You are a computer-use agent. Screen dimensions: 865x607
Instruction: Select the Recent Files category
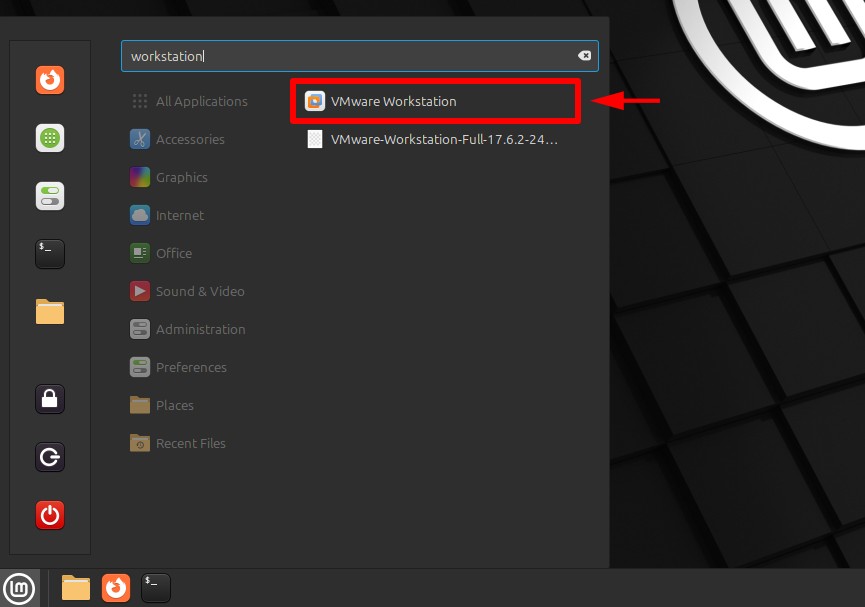tap(178, 444)
